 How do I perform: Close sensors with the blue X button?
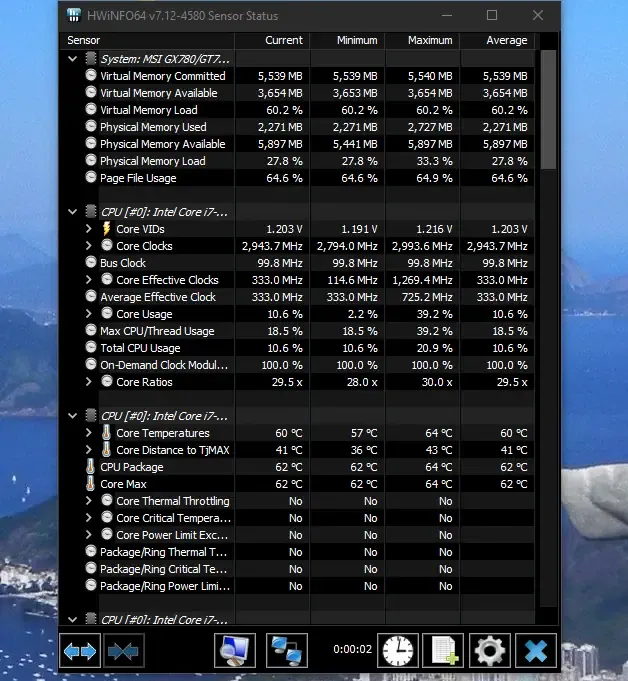tap(536, 650)
